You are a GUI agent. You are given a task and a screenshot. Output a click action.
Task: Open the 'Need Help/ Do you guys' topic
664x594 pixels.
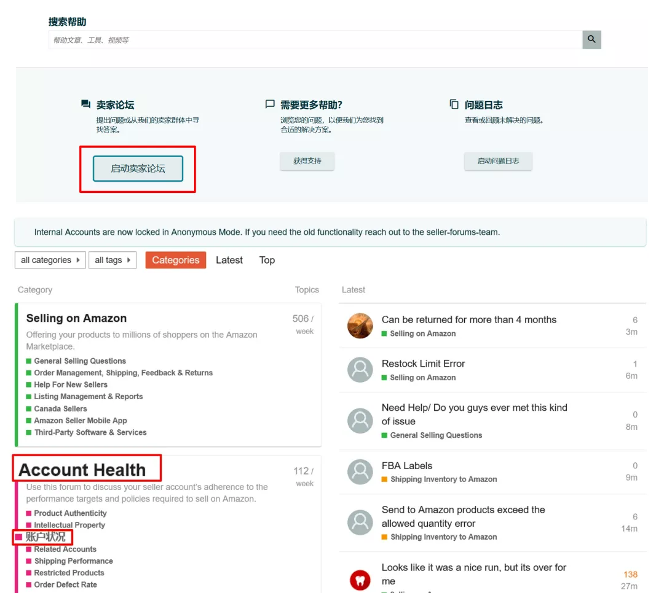(x=474, y=414)
